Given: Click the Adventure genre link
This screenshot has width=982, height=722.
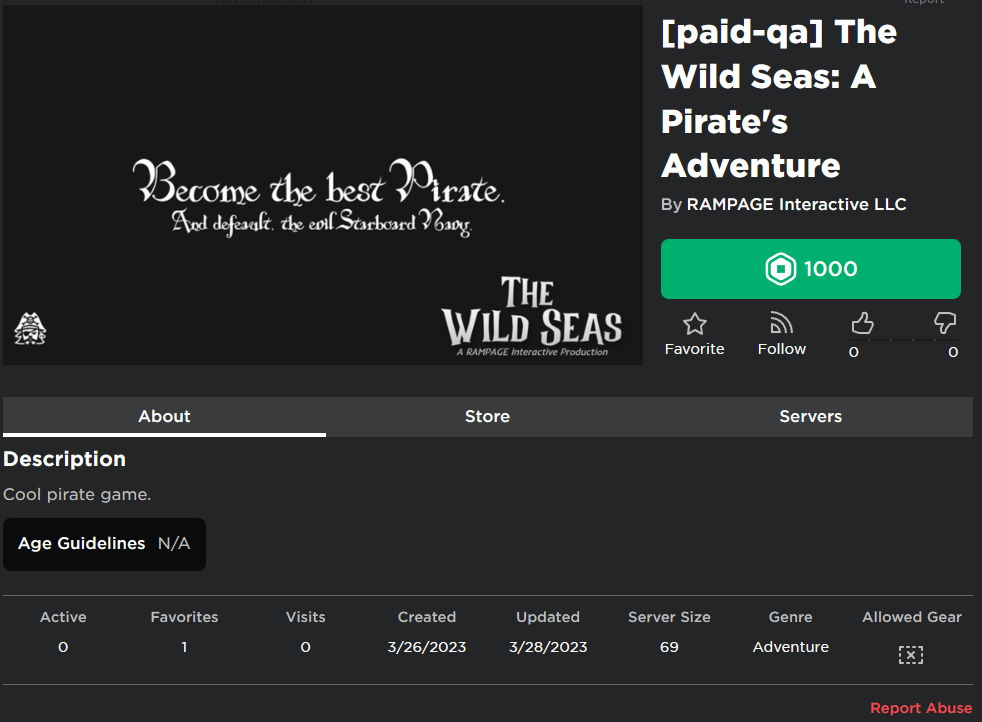Looking at the screenshot, I should [790, 647].
